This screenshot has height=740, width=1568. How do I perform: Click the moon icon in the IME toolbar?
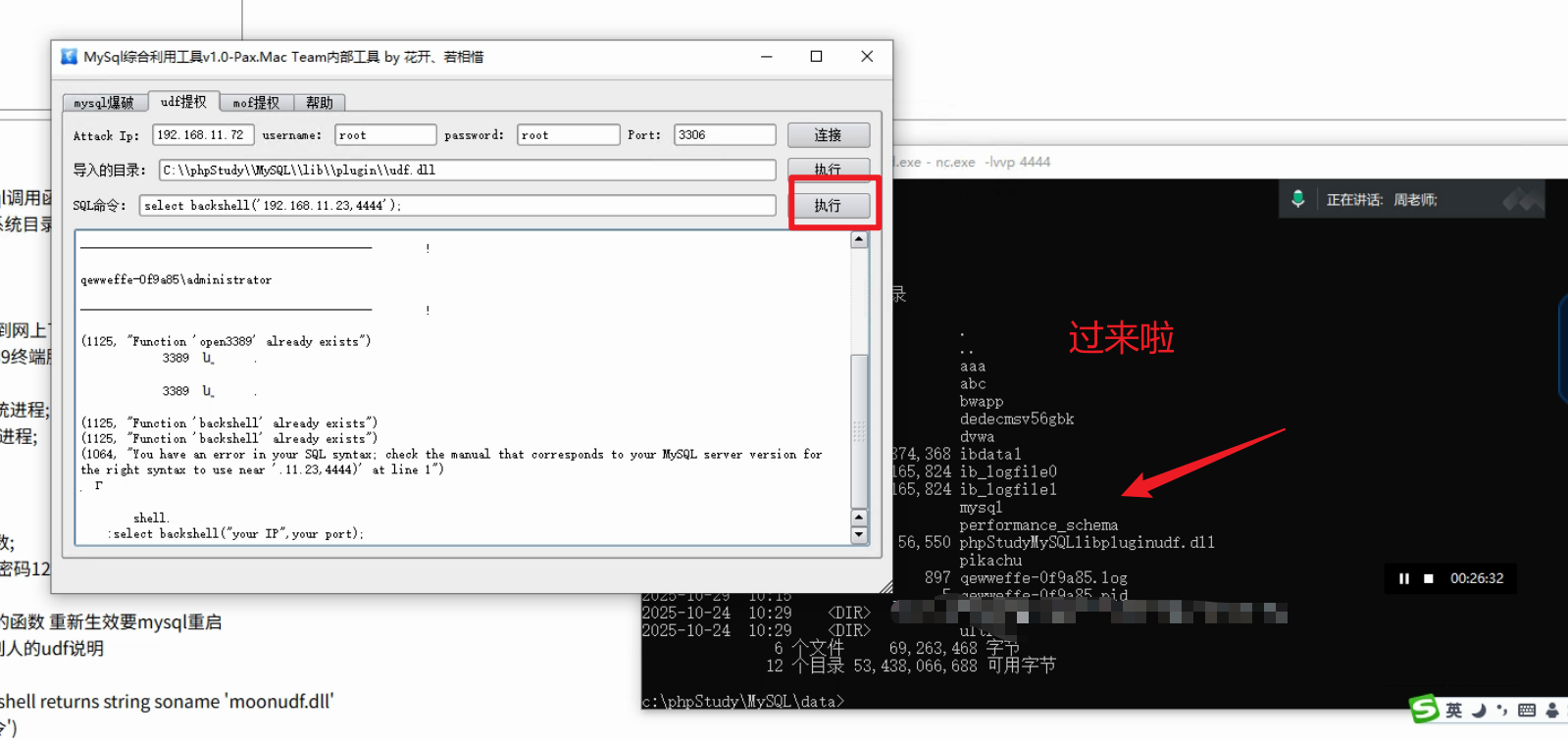[x=1479, y=711]
